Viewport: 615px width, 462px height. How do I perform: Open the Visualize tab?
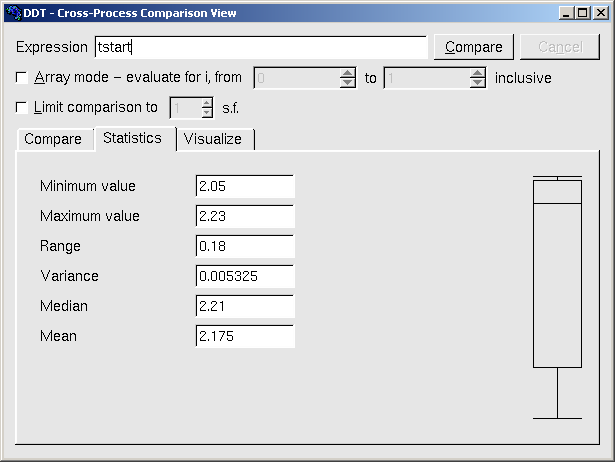213,139
